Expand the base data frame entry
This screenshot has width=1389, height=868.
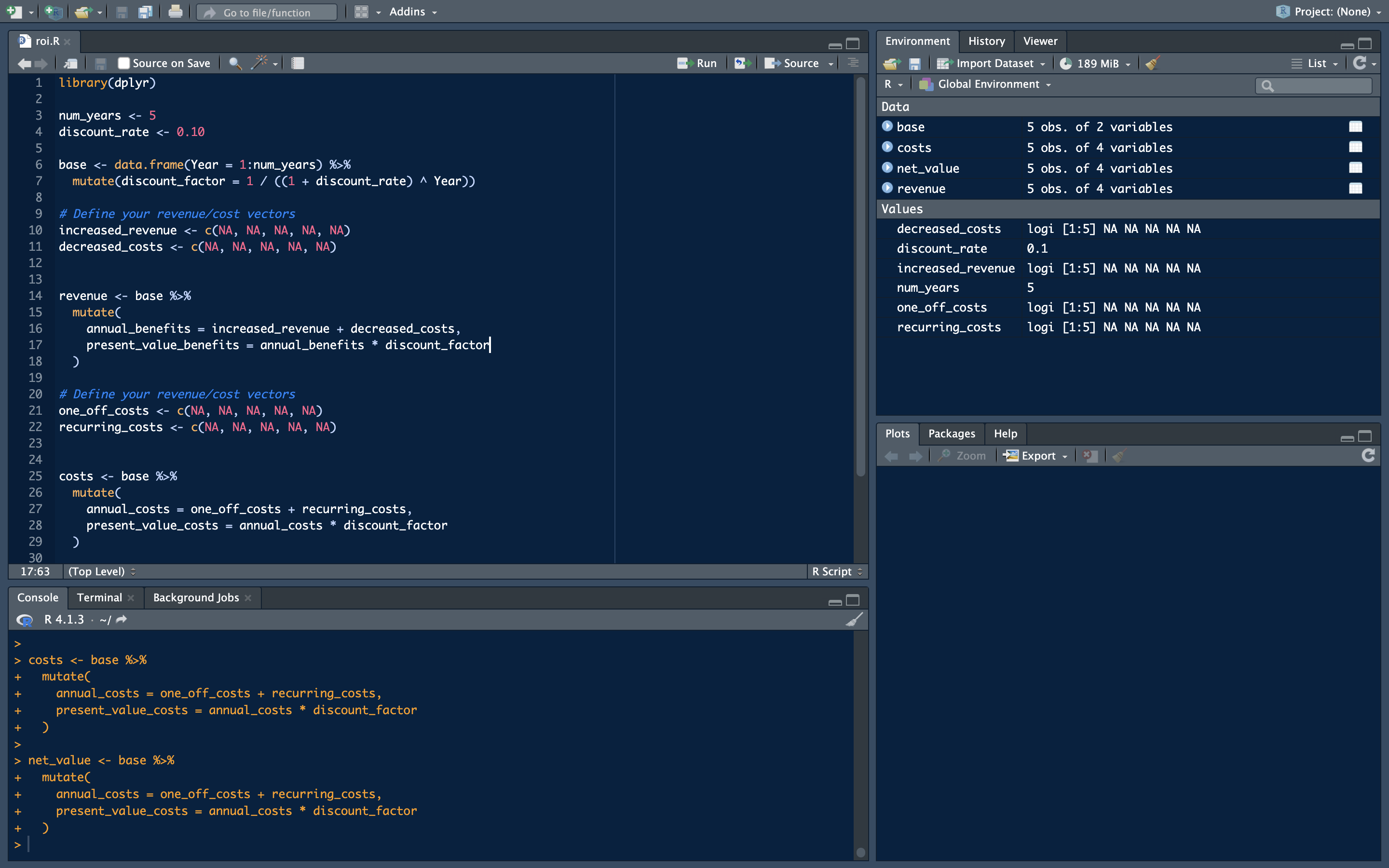coord(887,126)
